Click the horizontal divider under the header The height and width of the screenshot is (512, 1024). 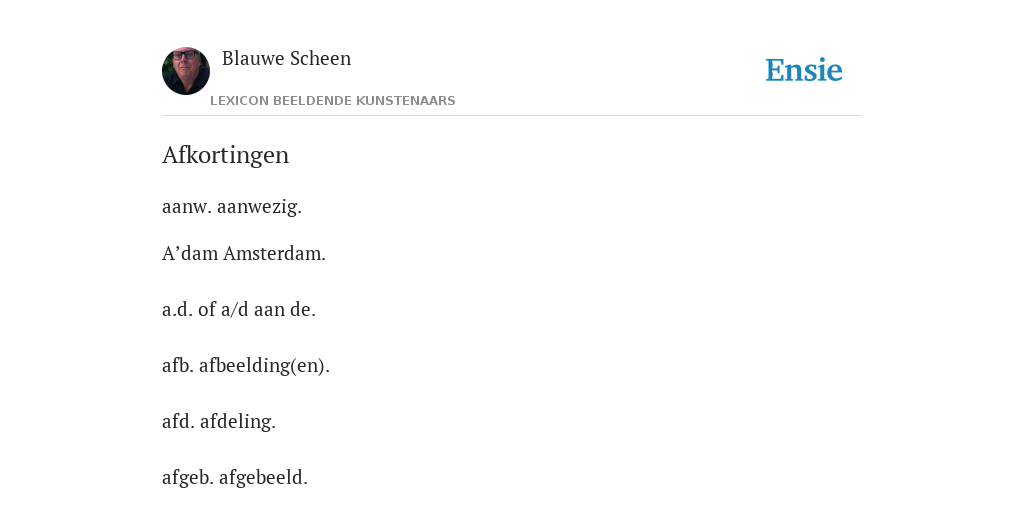click(x=512, y=116)
